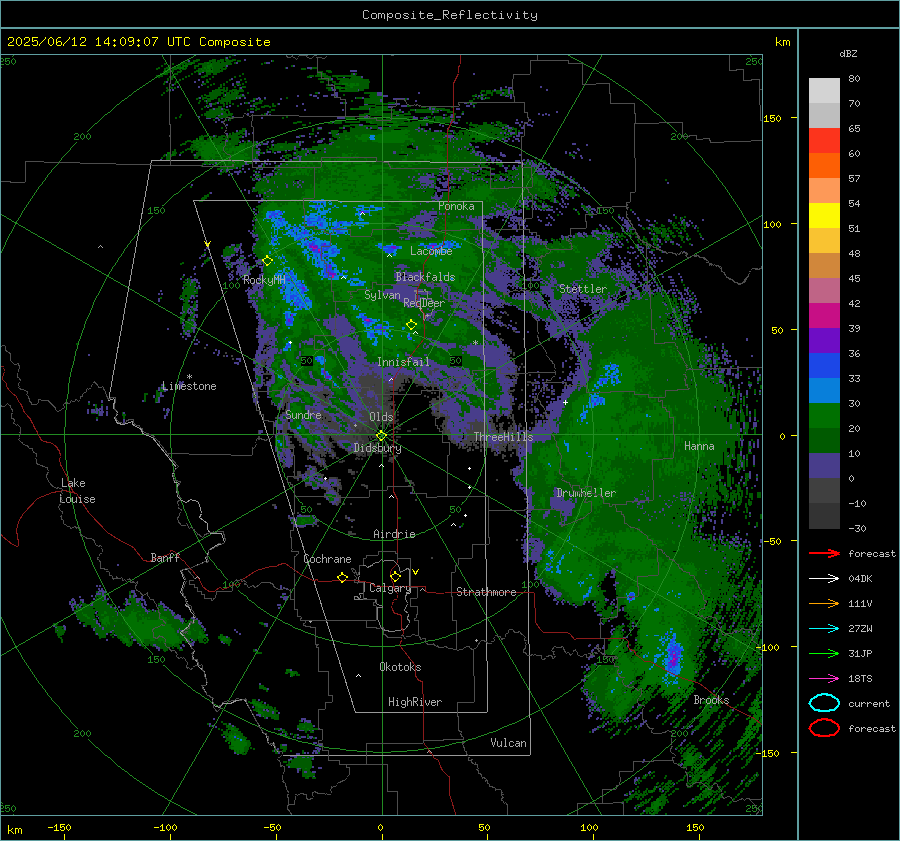
Task: Click the Lacombe city label
Action: pyautogui.click(x=431, y=251)
